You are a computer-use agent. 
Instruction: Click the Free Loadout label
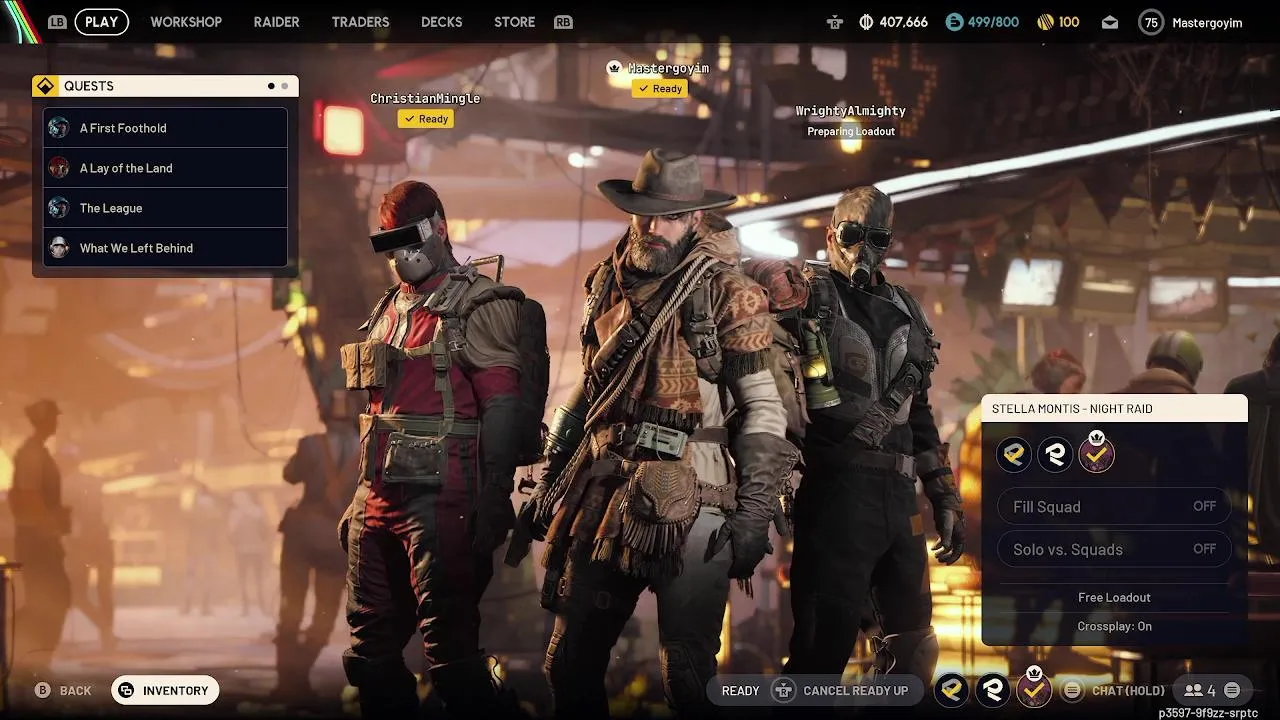click(1114, 598)
